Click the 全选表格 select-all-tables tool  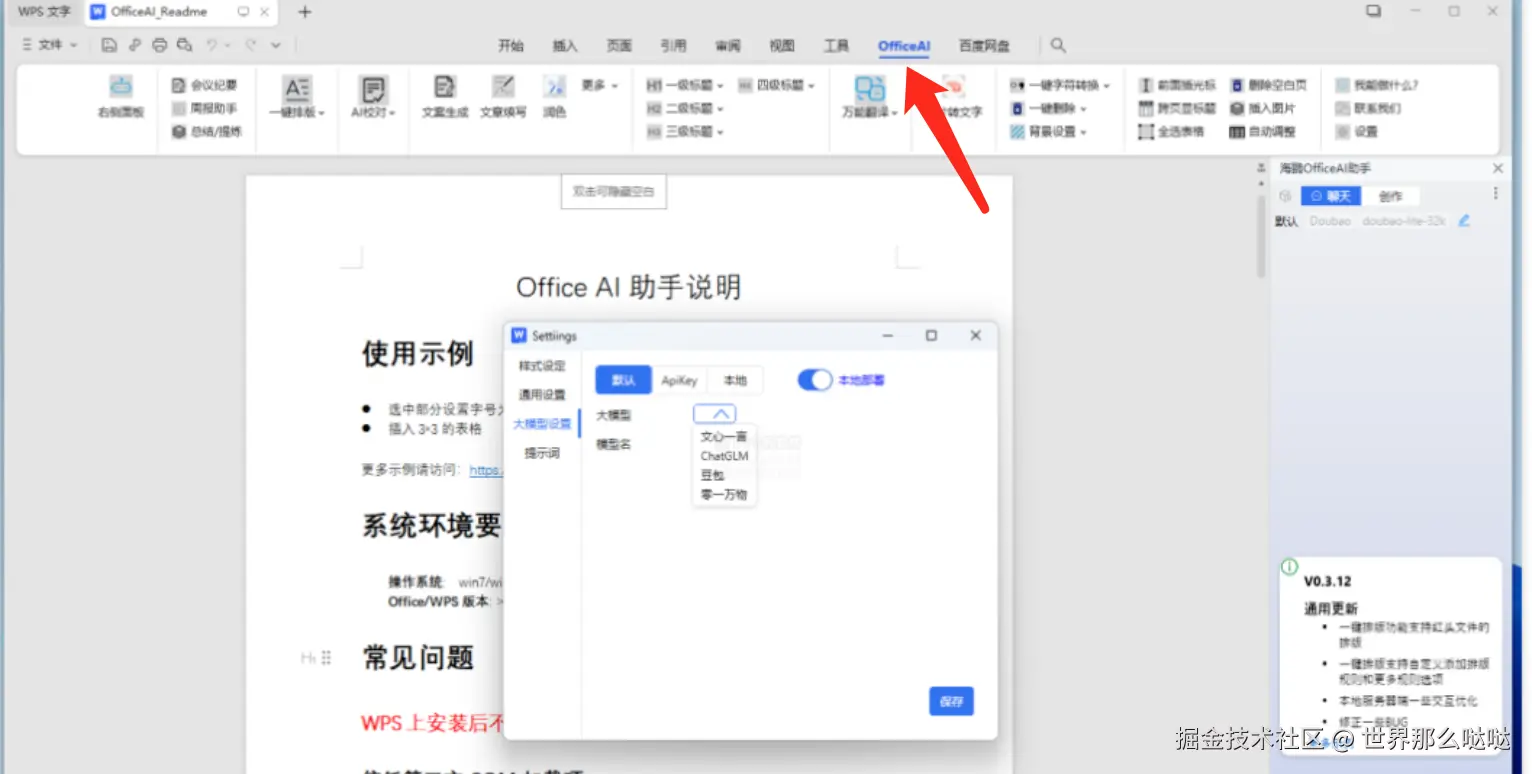(1172, 131)
